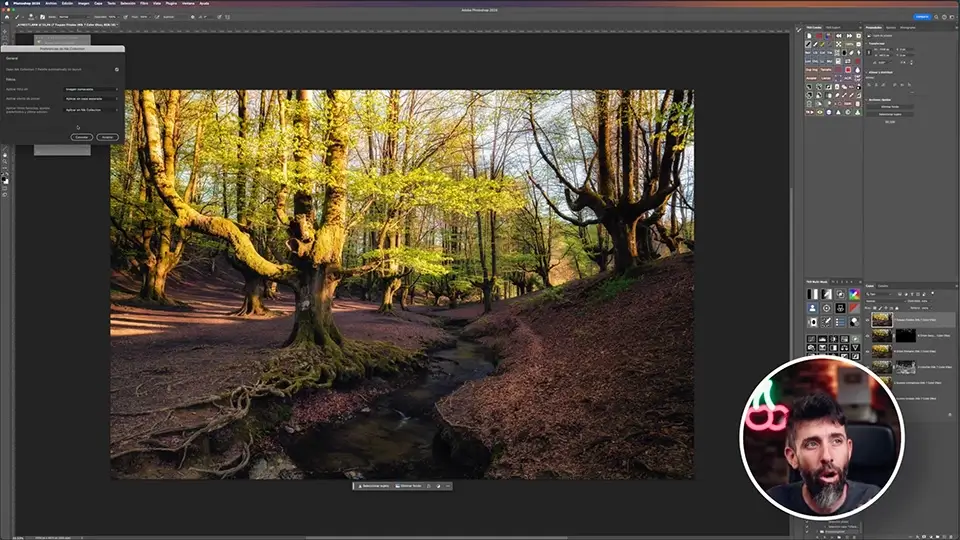Hide the topmost layer using its eye icon

pos(868,320)
